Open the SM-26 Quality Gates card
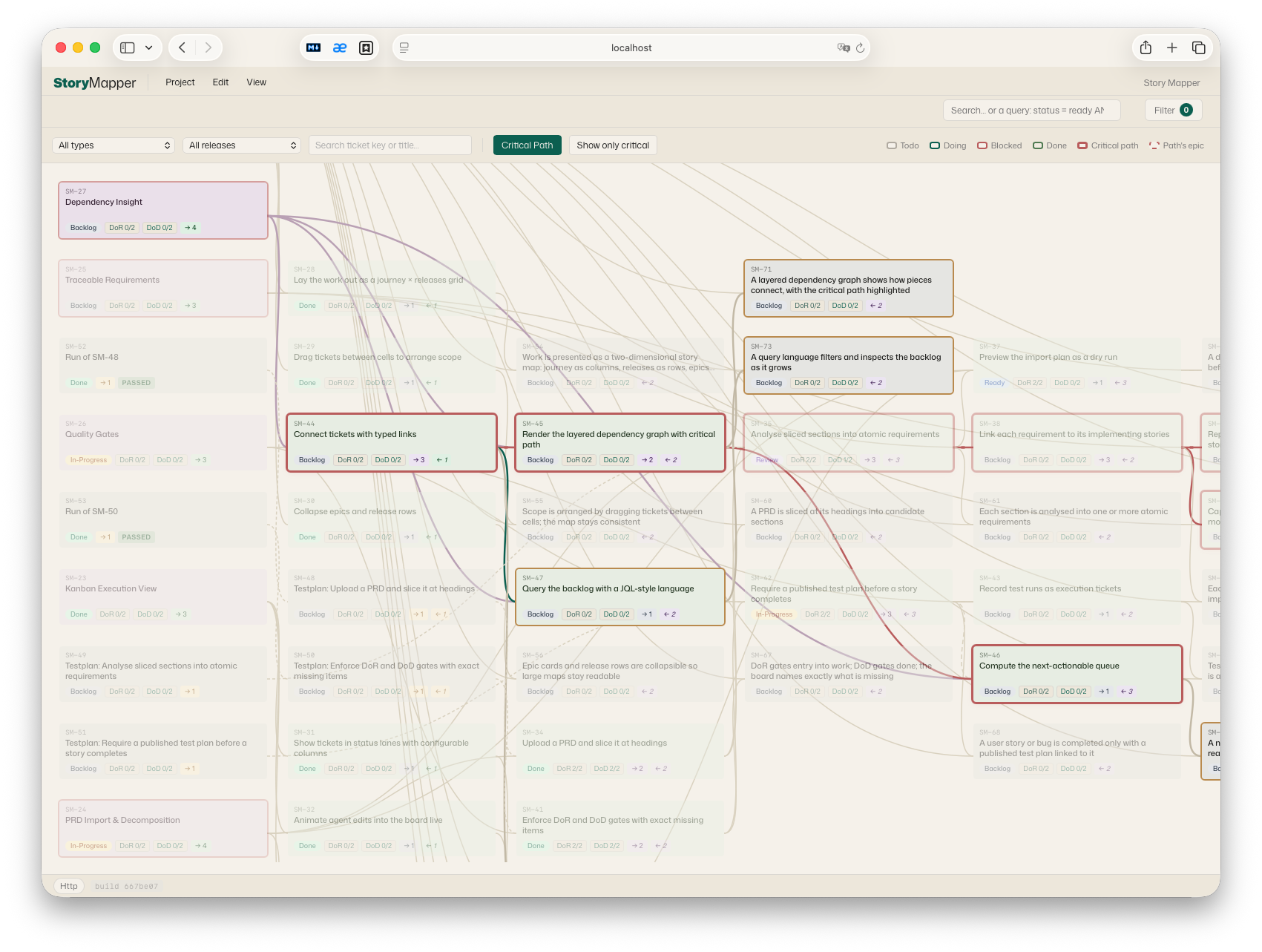The height and width of the screenshot is (952, 1262). 163,442
